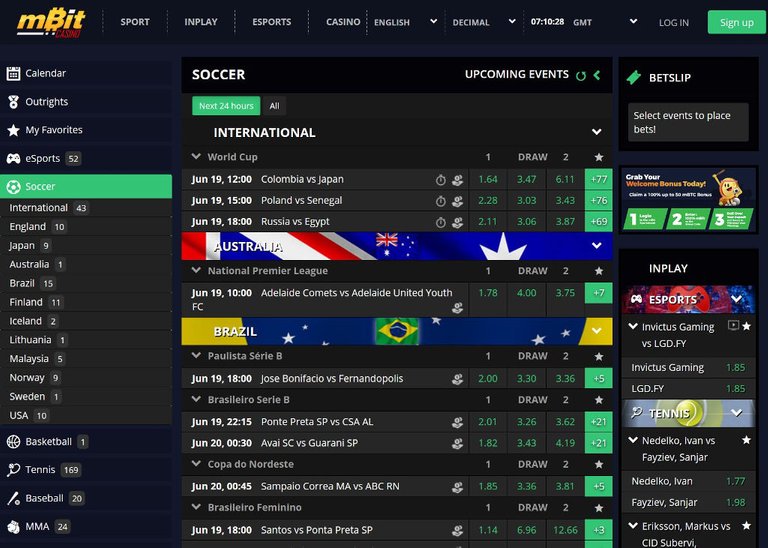Click the Tennis racket icon in sidebar

pyautogui.click(x=13, y=470)
